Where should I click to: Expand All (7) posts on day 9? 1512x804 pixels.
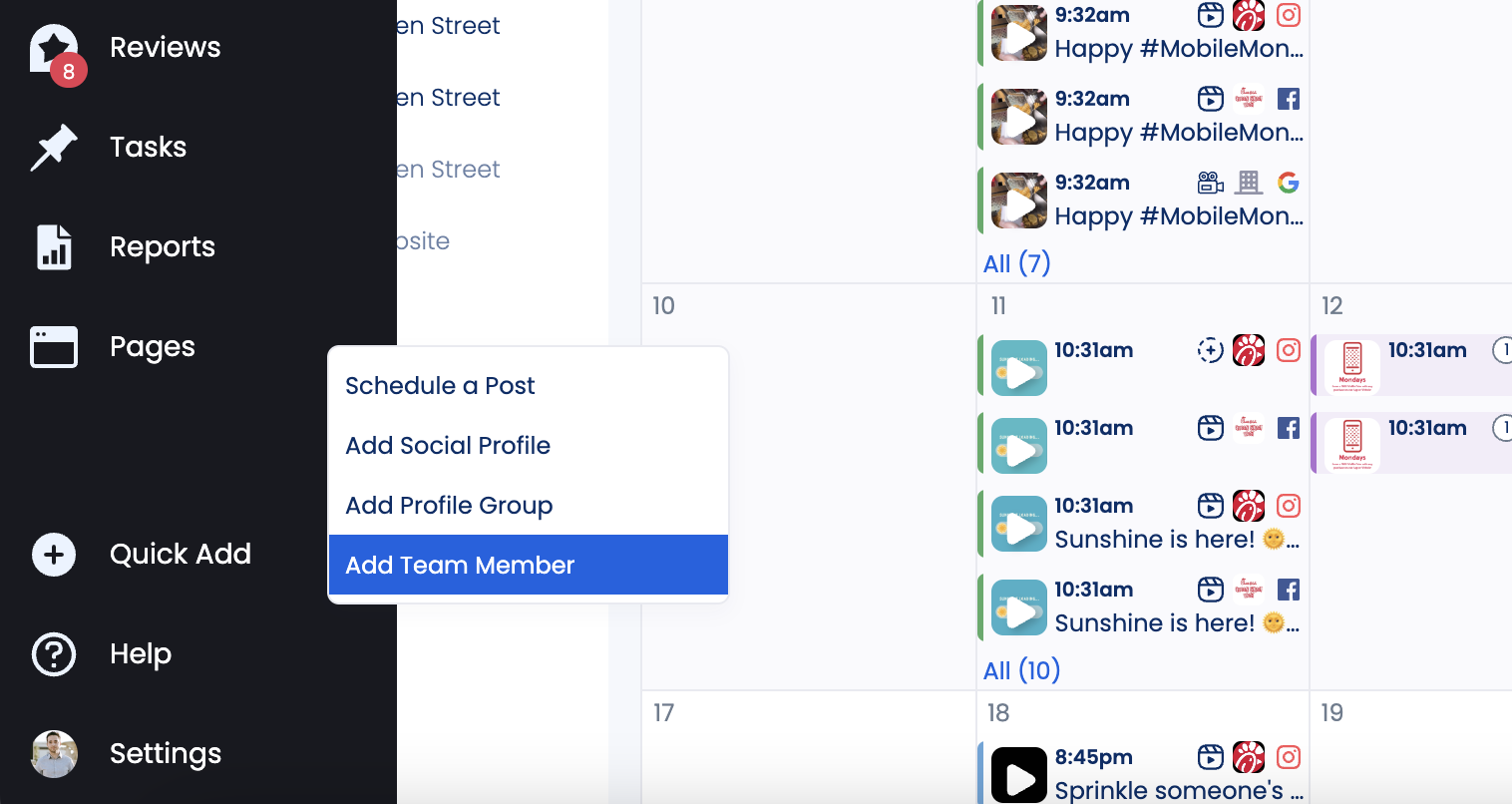[x=1015, y=262]
